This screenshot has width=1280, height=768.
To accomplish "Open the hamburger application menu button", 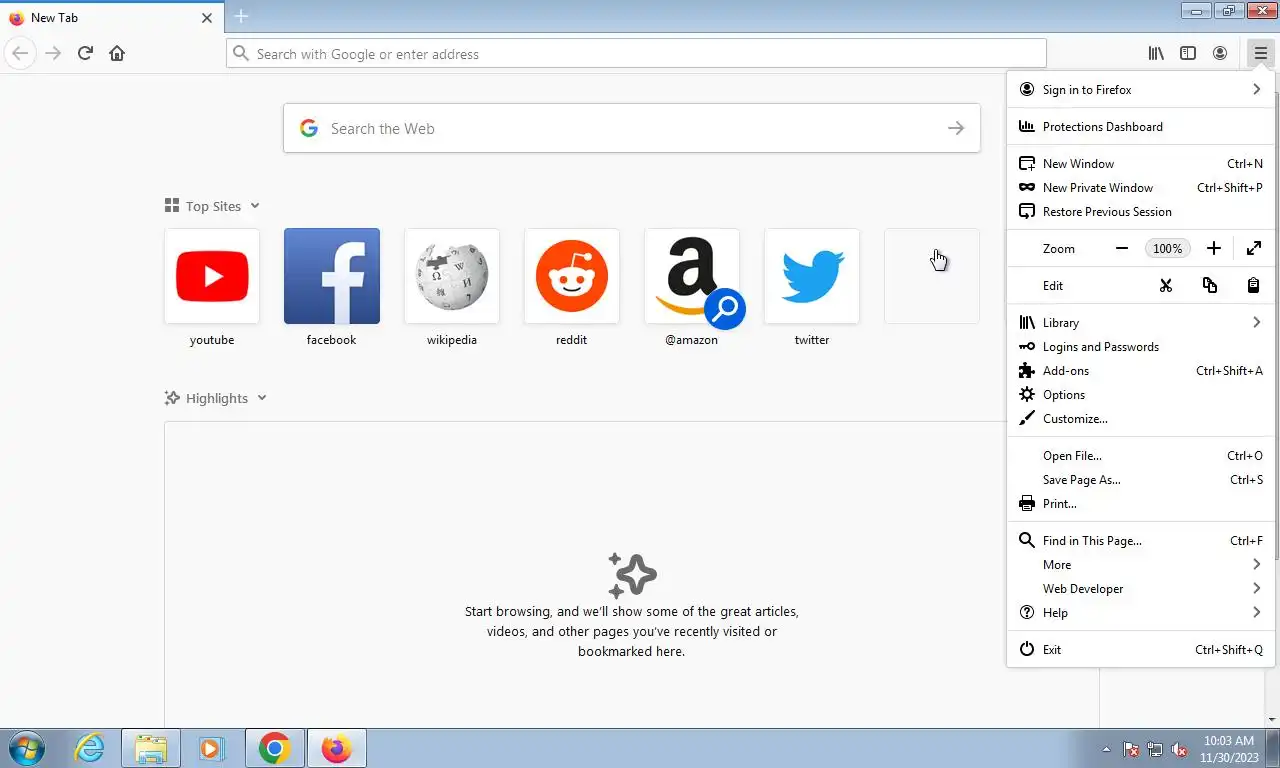I will pos(1260,53).
